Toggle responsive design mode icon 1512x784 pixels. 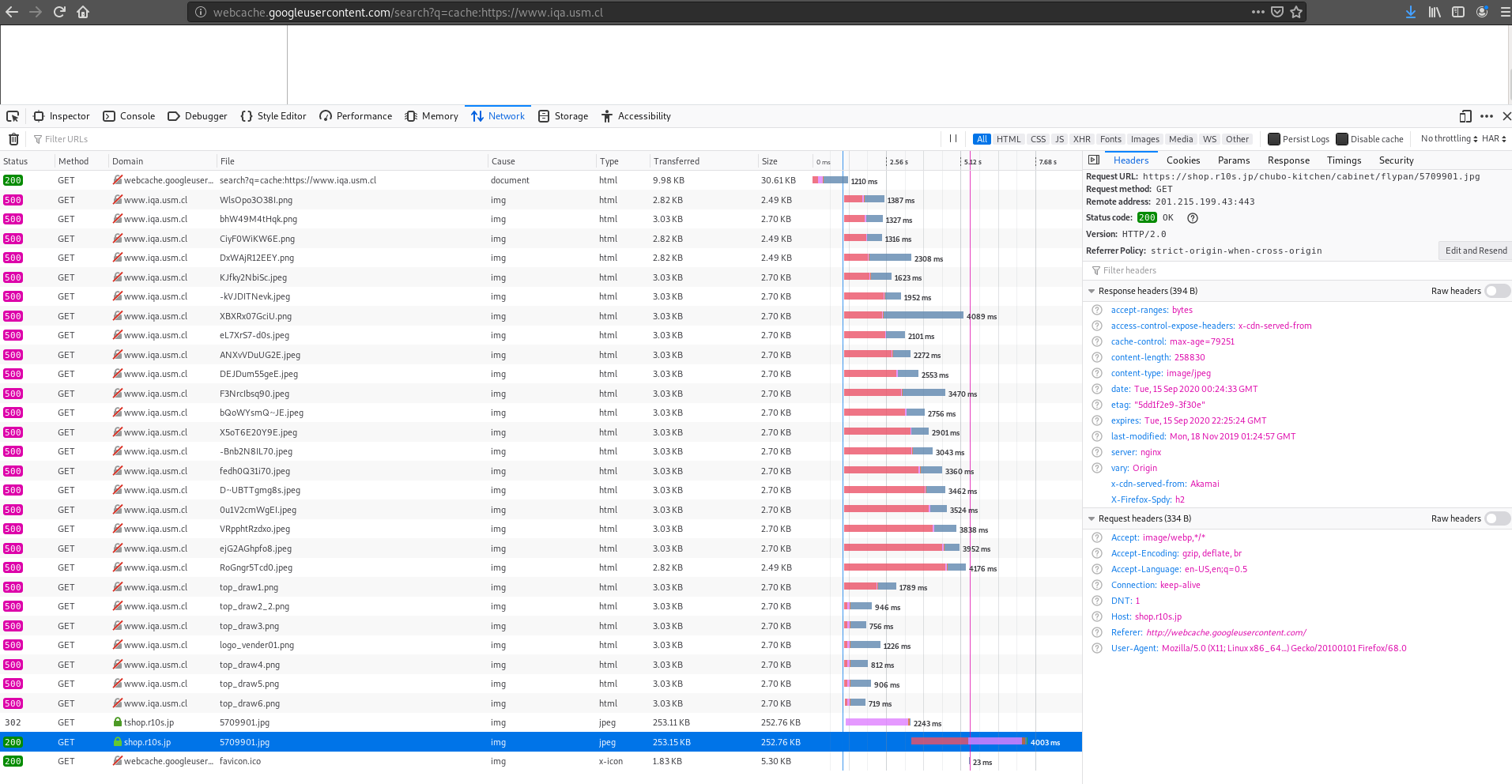(1465, 116)
